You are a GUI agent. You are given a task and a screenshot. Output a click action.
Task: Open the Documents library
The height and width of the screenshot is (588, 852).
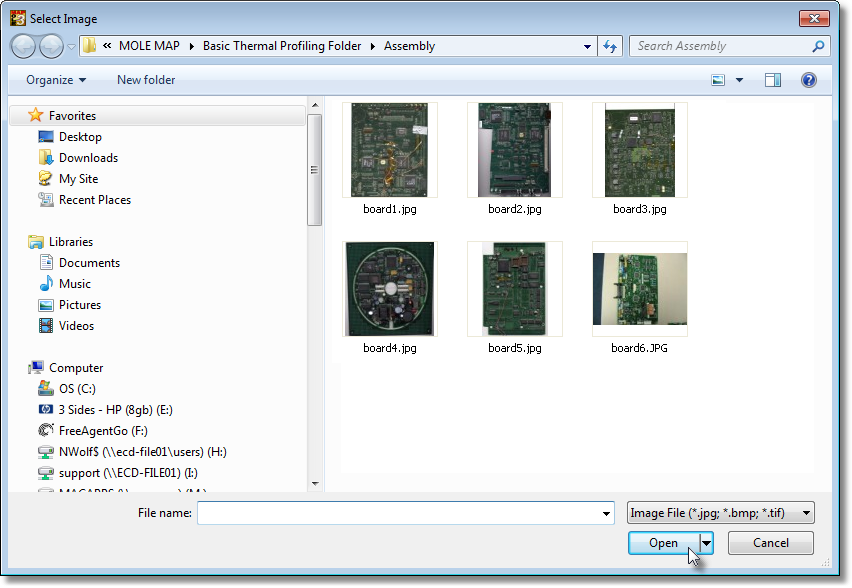90,263
